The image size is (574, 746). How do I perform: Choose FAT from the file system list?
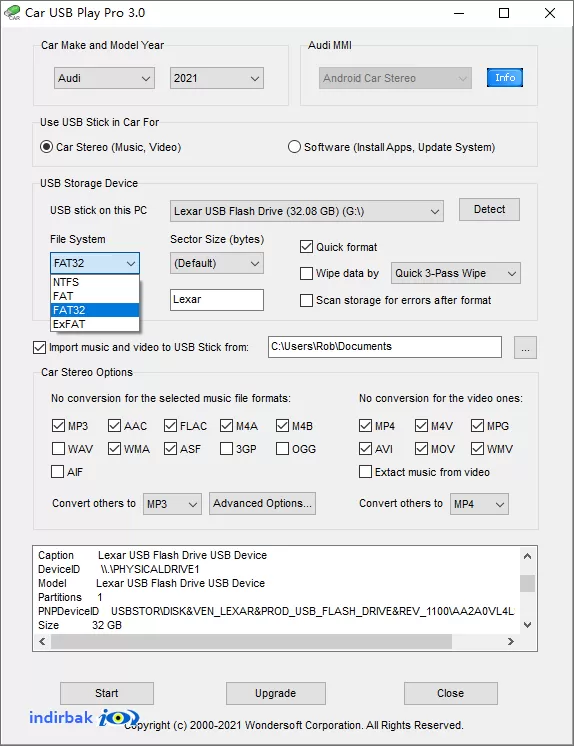pos(95,296)
